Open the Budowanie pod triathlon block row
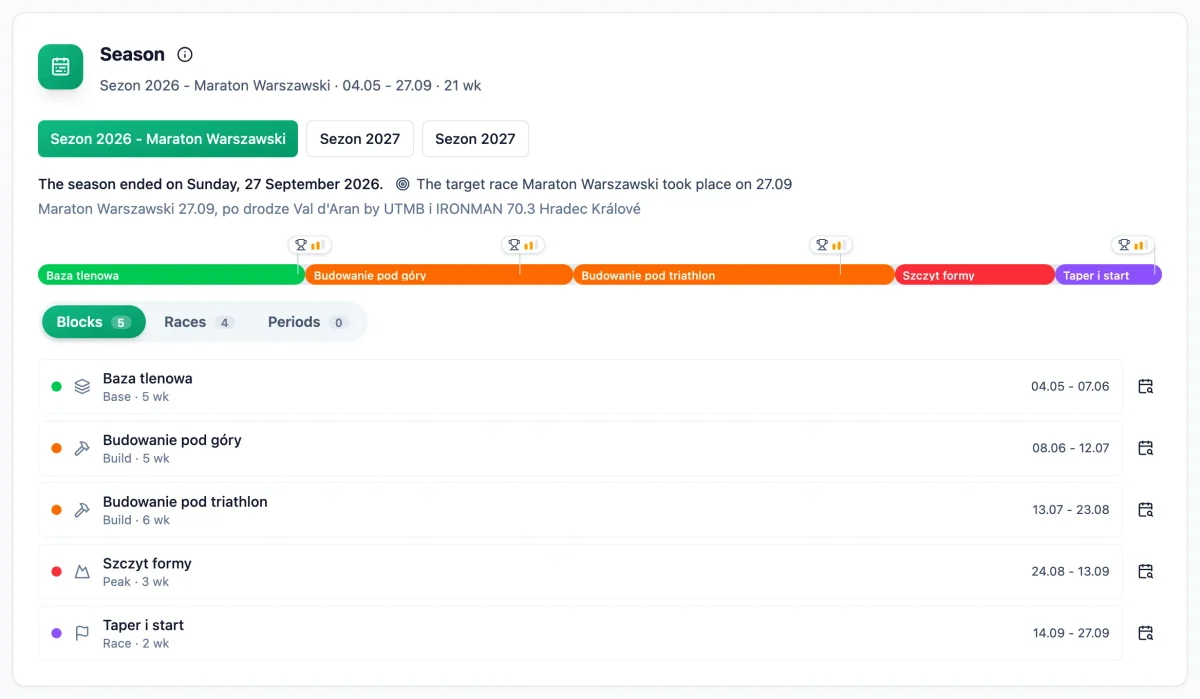 pos(580,510)
